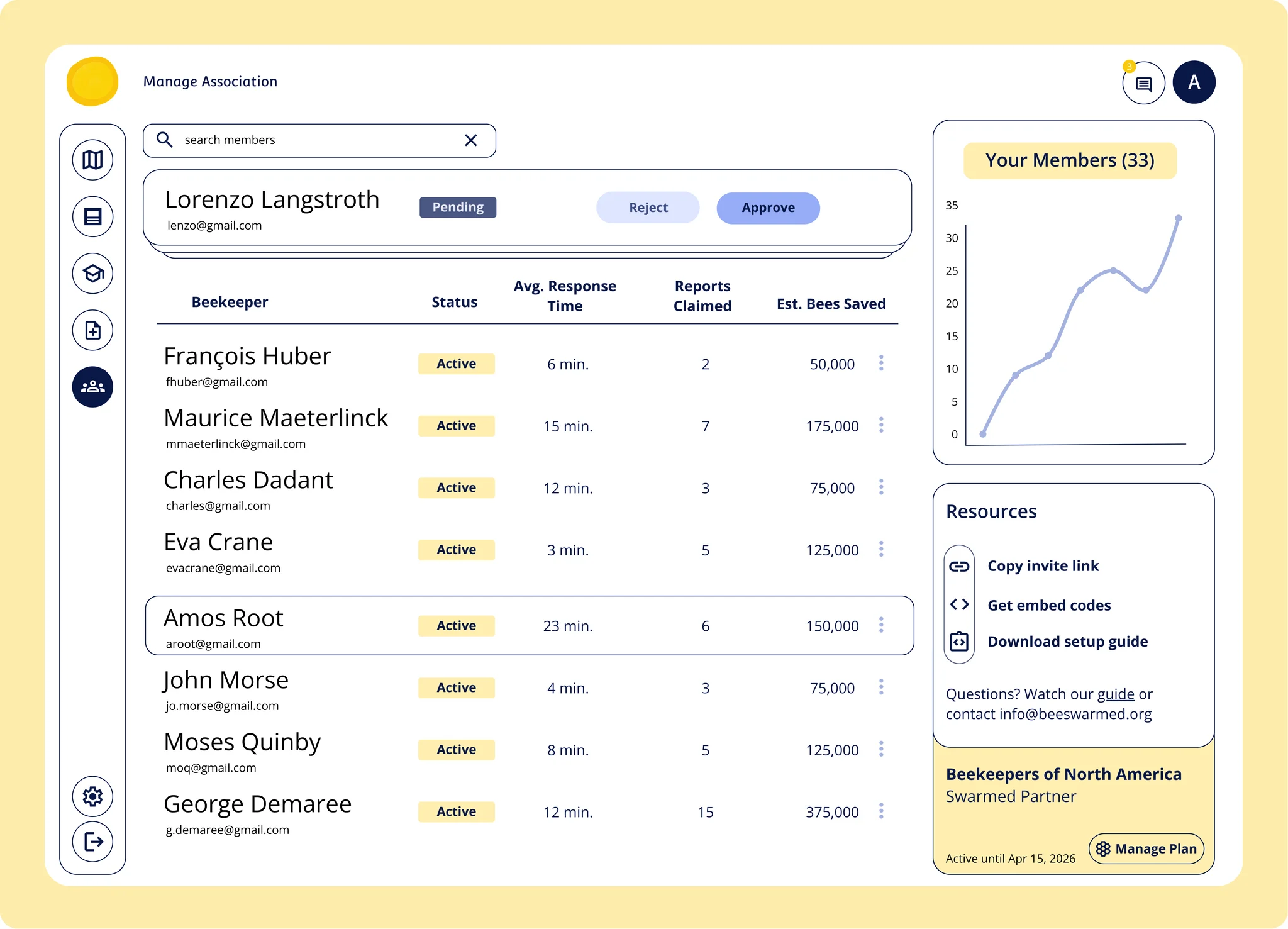This screenshot has height=929, width=1288.
Task: Open the options menu for George Demaree
Action: (882, 811)
